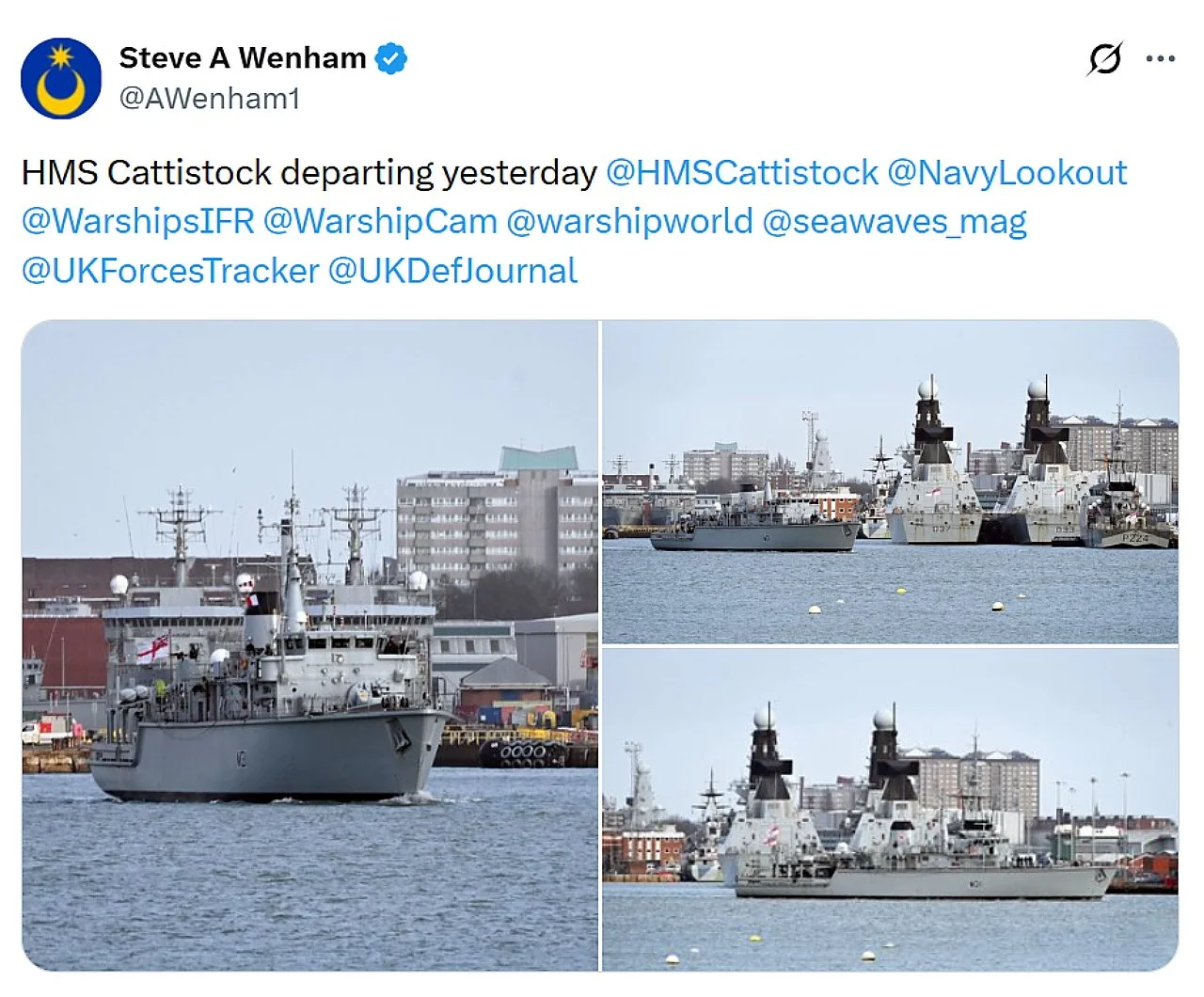Open the @HMSCattistock mention
The image size is (1204, 997).
[742, 172]
